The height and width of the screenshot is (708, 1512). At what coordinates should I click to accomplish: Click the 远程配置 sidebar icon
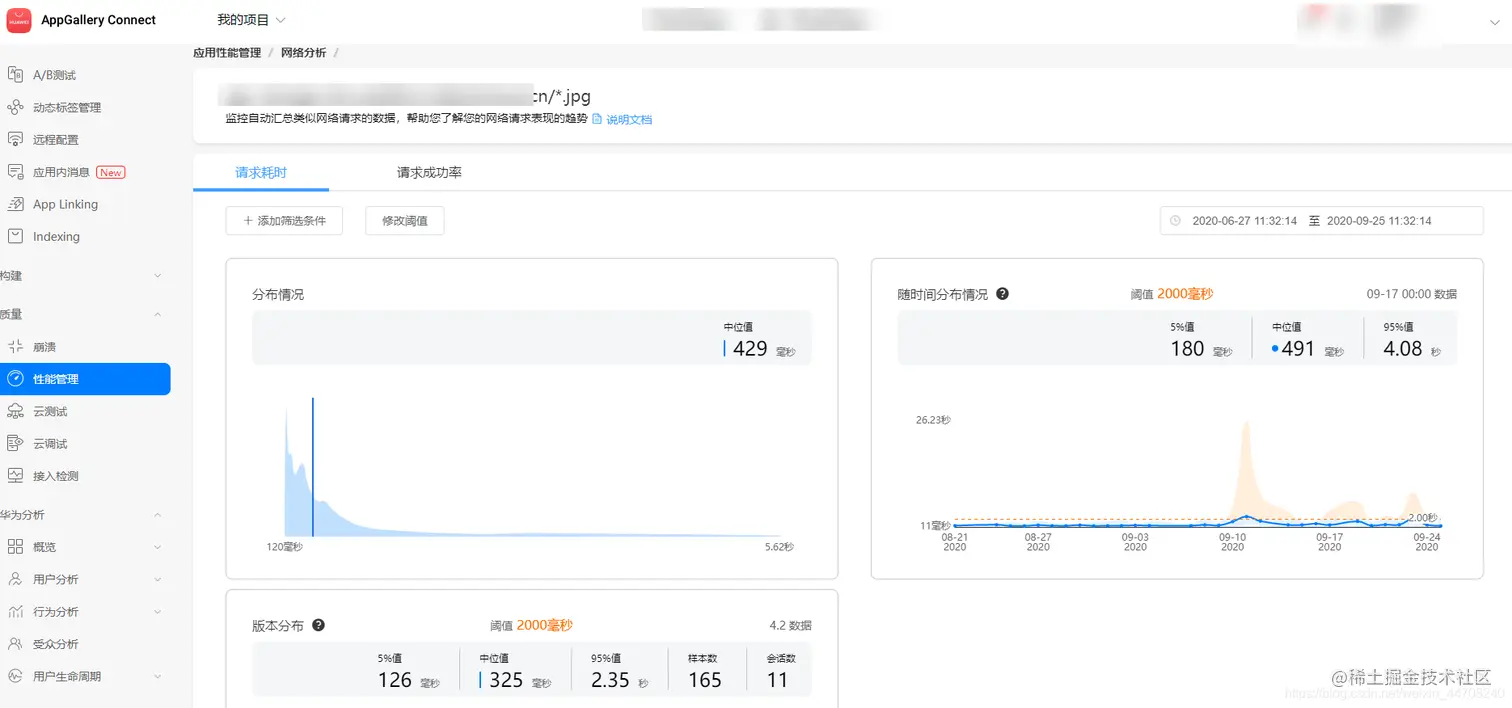(x=15, y=139)
